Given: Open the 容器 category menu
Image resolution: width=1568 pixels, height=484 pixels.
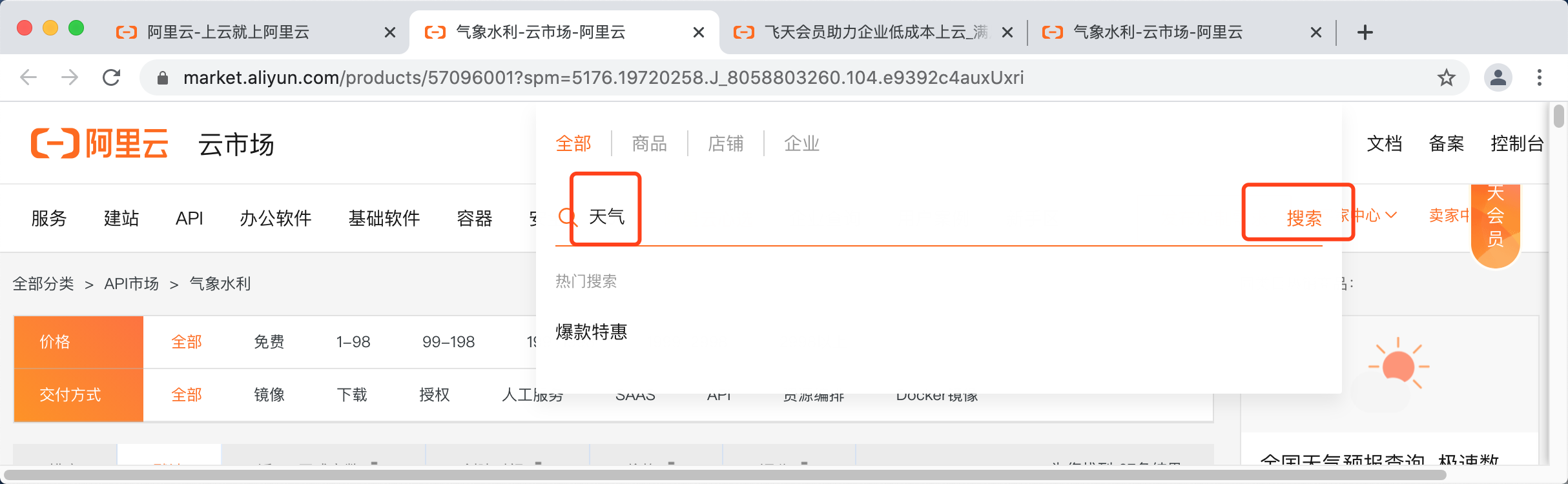Looking at the screenshot, I should pyautogui.click(x=475, y=218).
